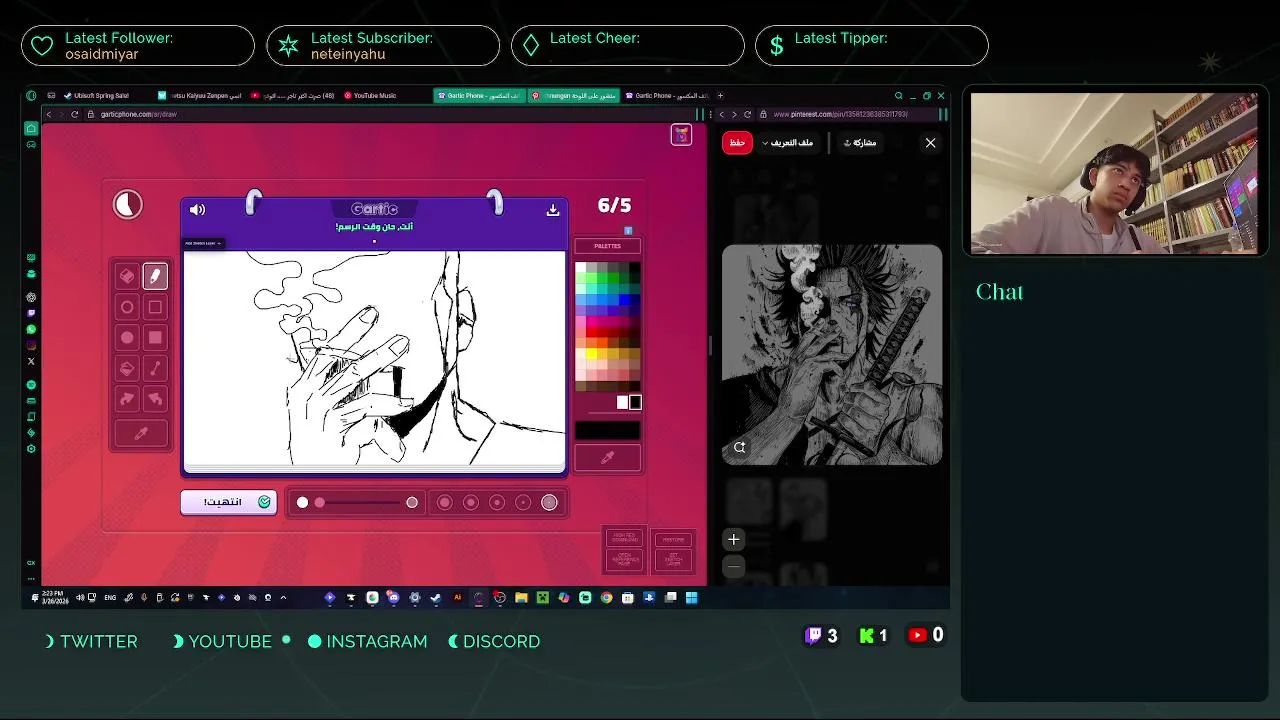Select the white primary color box
The height and width of the screenshot is (720, 1280).
(x=622, y=402)
